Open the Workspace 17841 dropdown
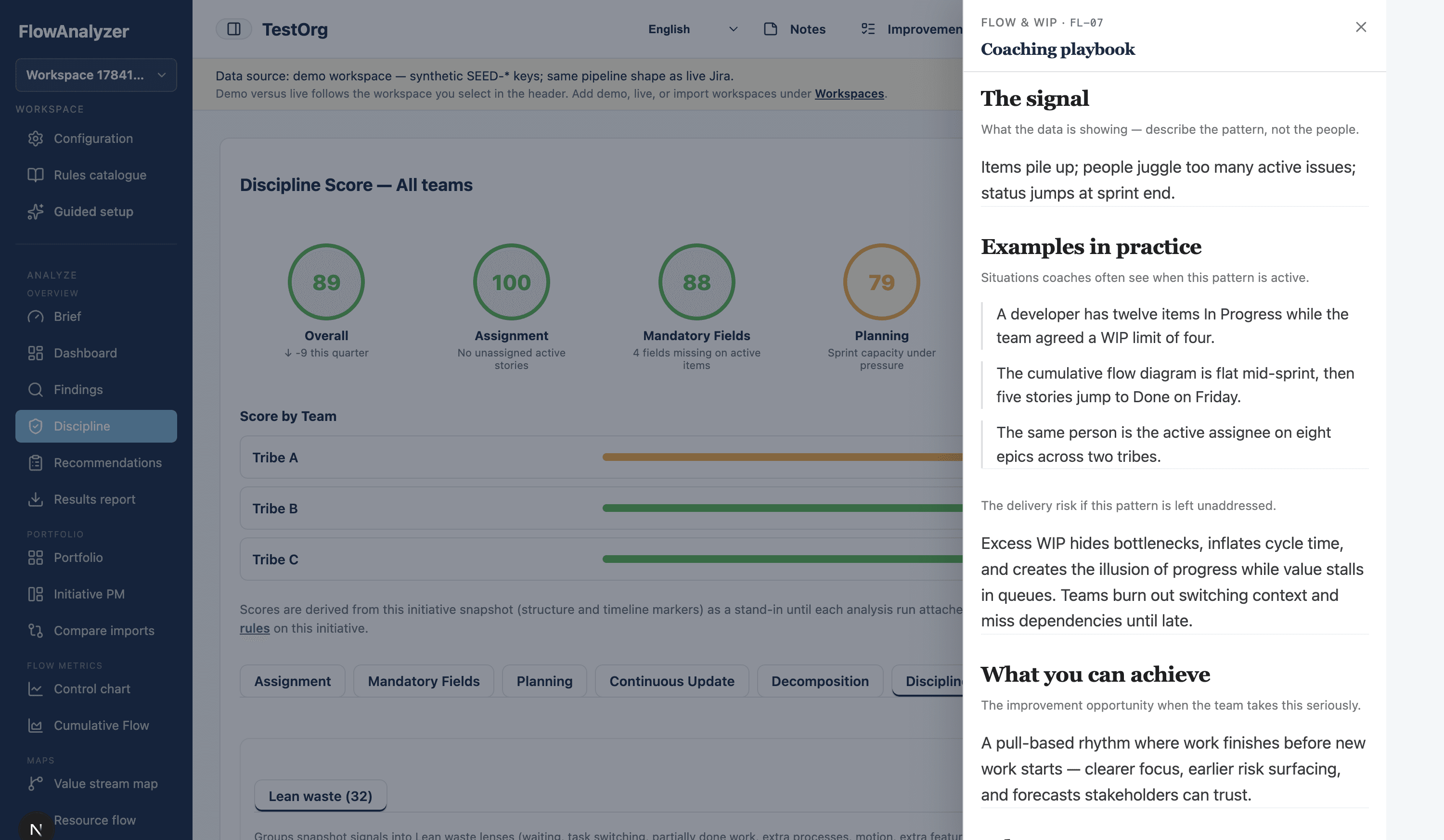 click(x=96, y=75)
